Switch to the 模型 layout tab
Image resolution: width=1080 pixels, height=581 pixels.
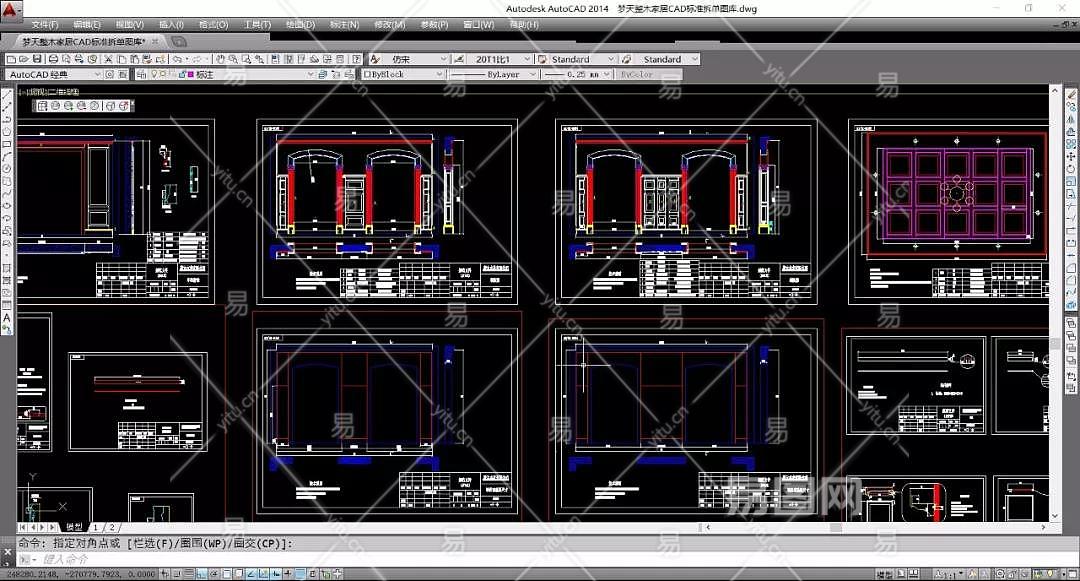[x=74, y=527]
